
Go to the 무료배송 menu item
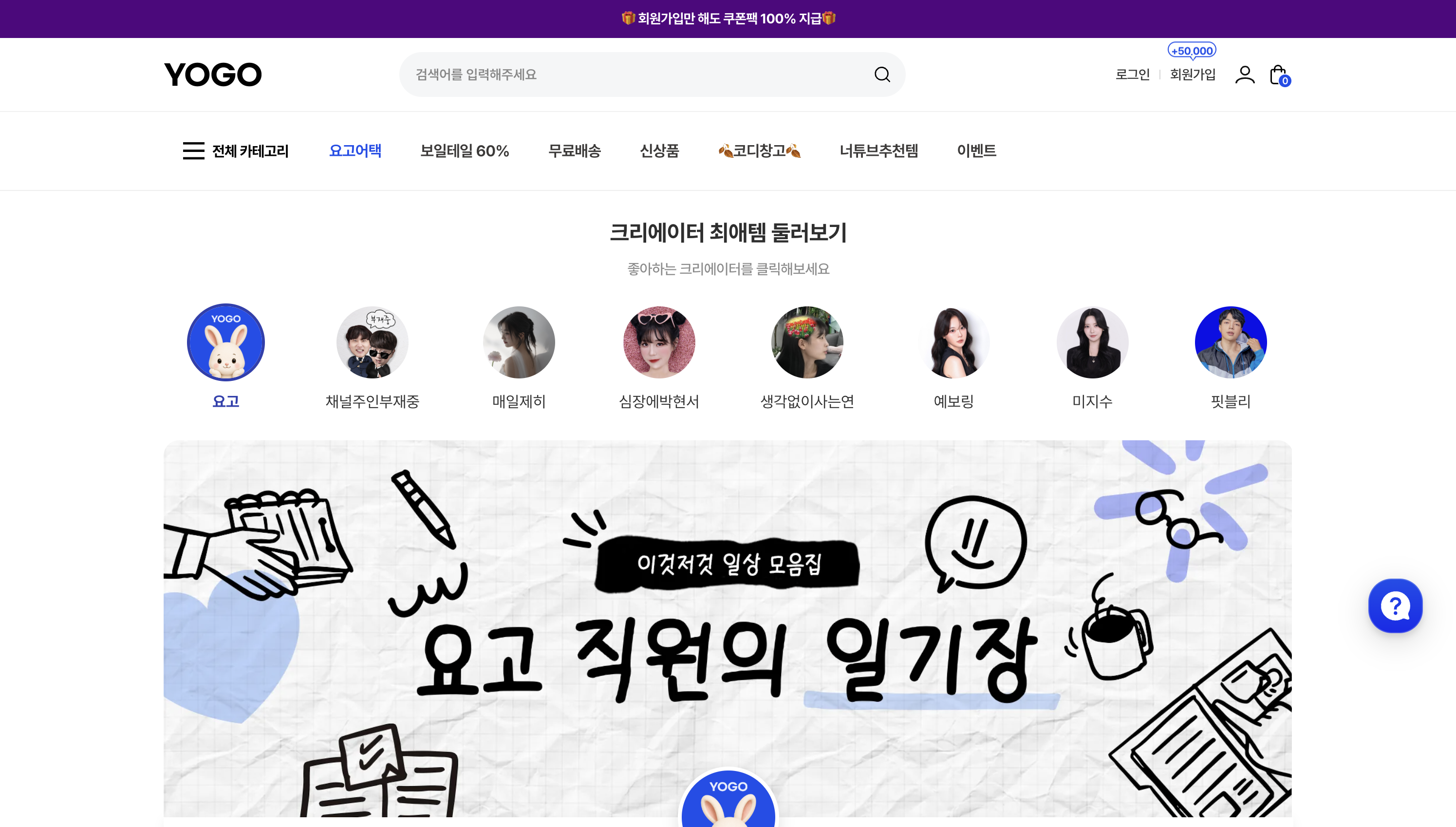pyautogui.click(x=575, y=150)
